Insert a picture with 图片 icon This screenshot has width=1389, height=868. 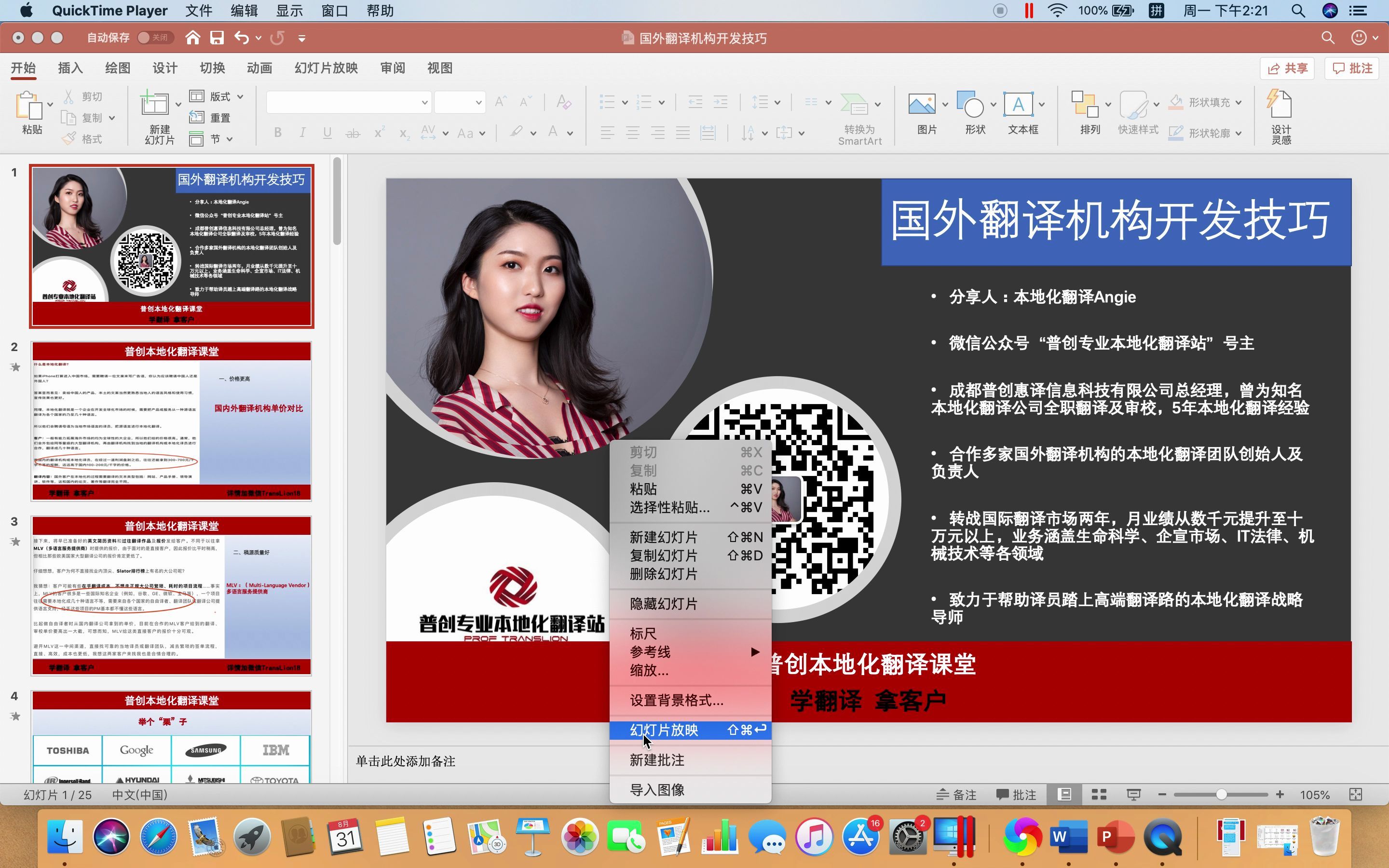pos(922,104)
